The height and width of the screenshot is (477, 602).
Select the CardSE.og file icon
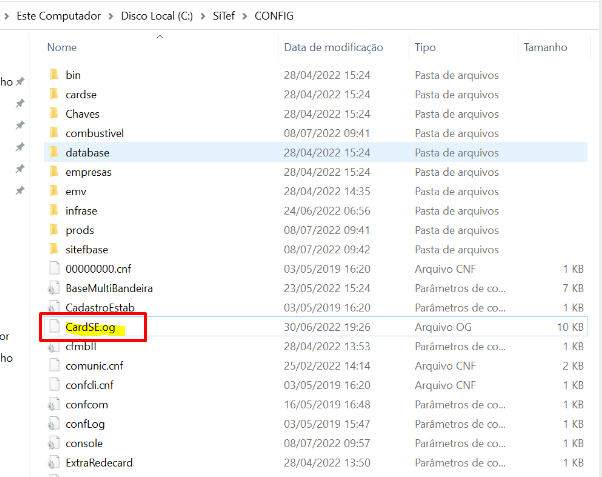coord(54,327)
